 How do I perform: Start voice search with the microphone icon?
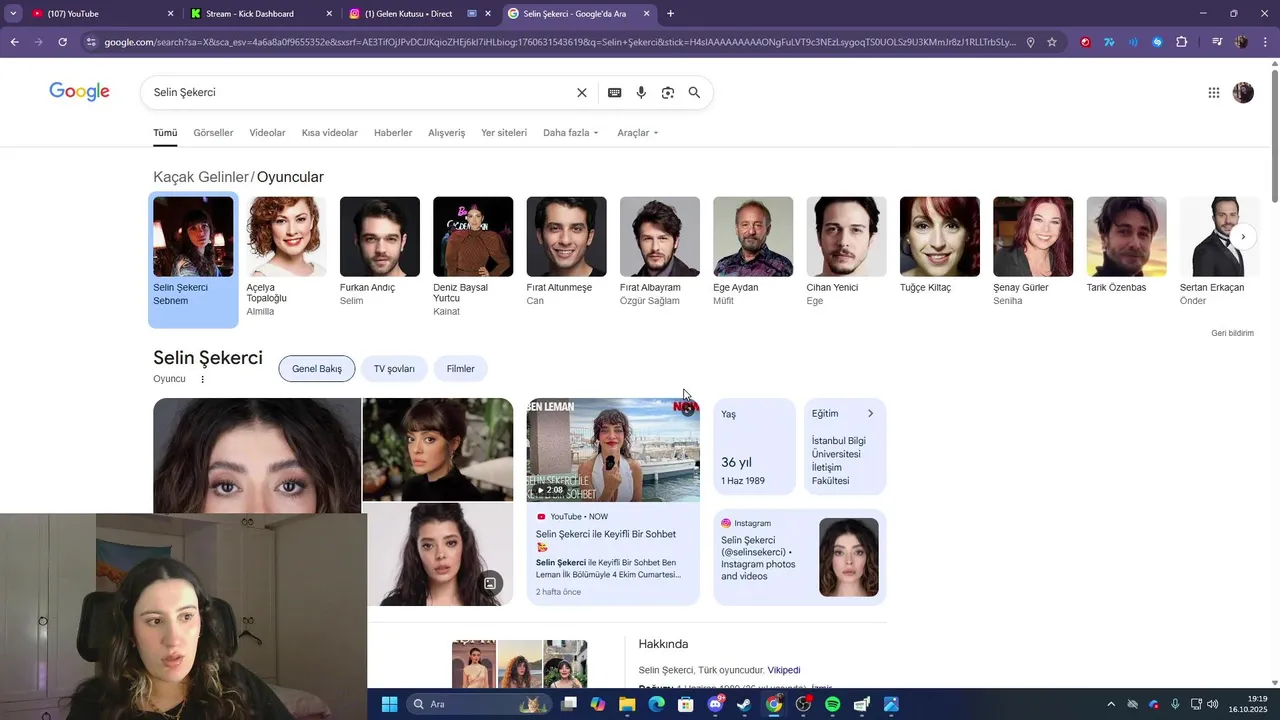coord(641,92)
